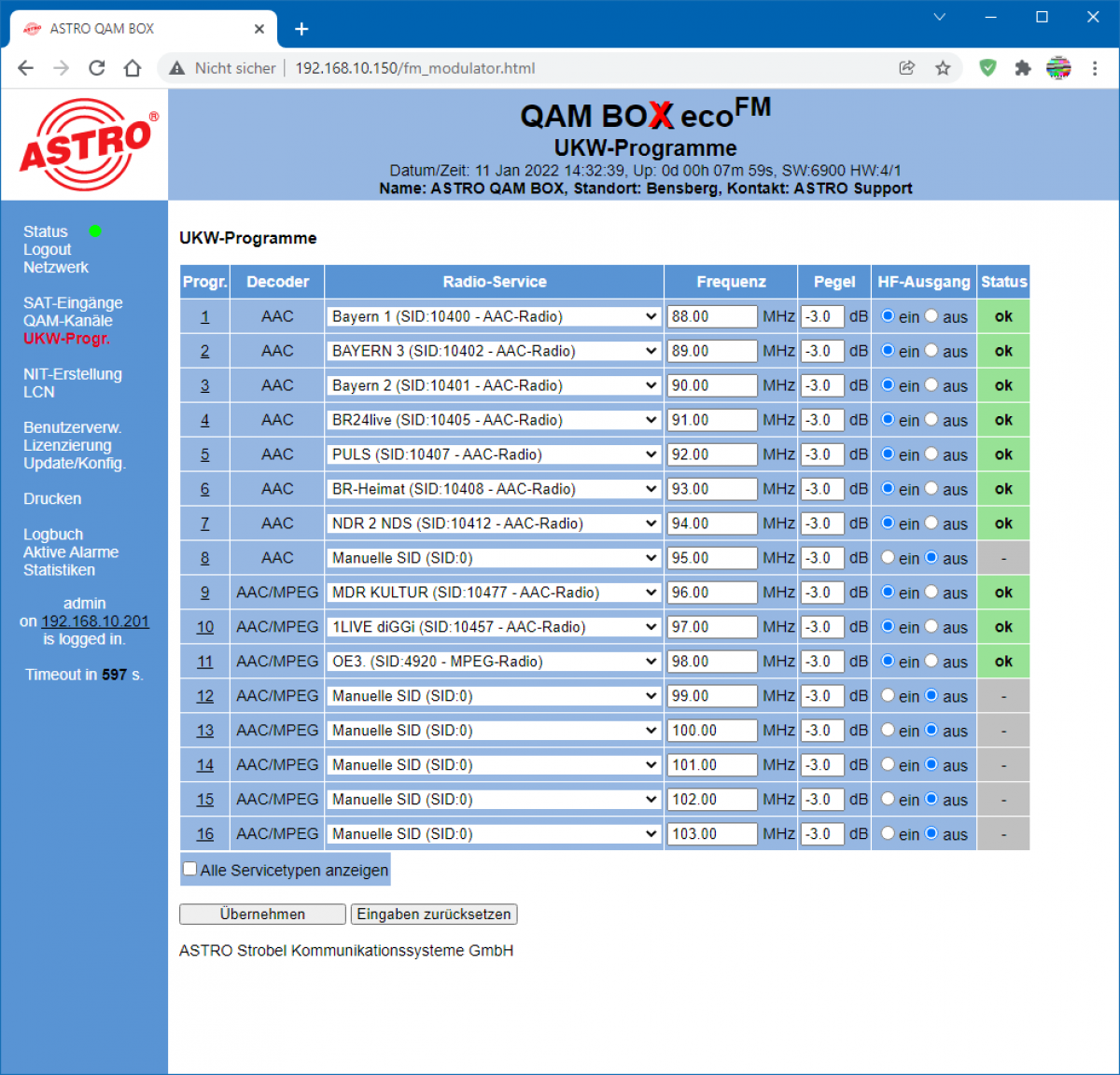
Task: Set program 14 HF-Ausgang to ein
Action: [888, 765]
